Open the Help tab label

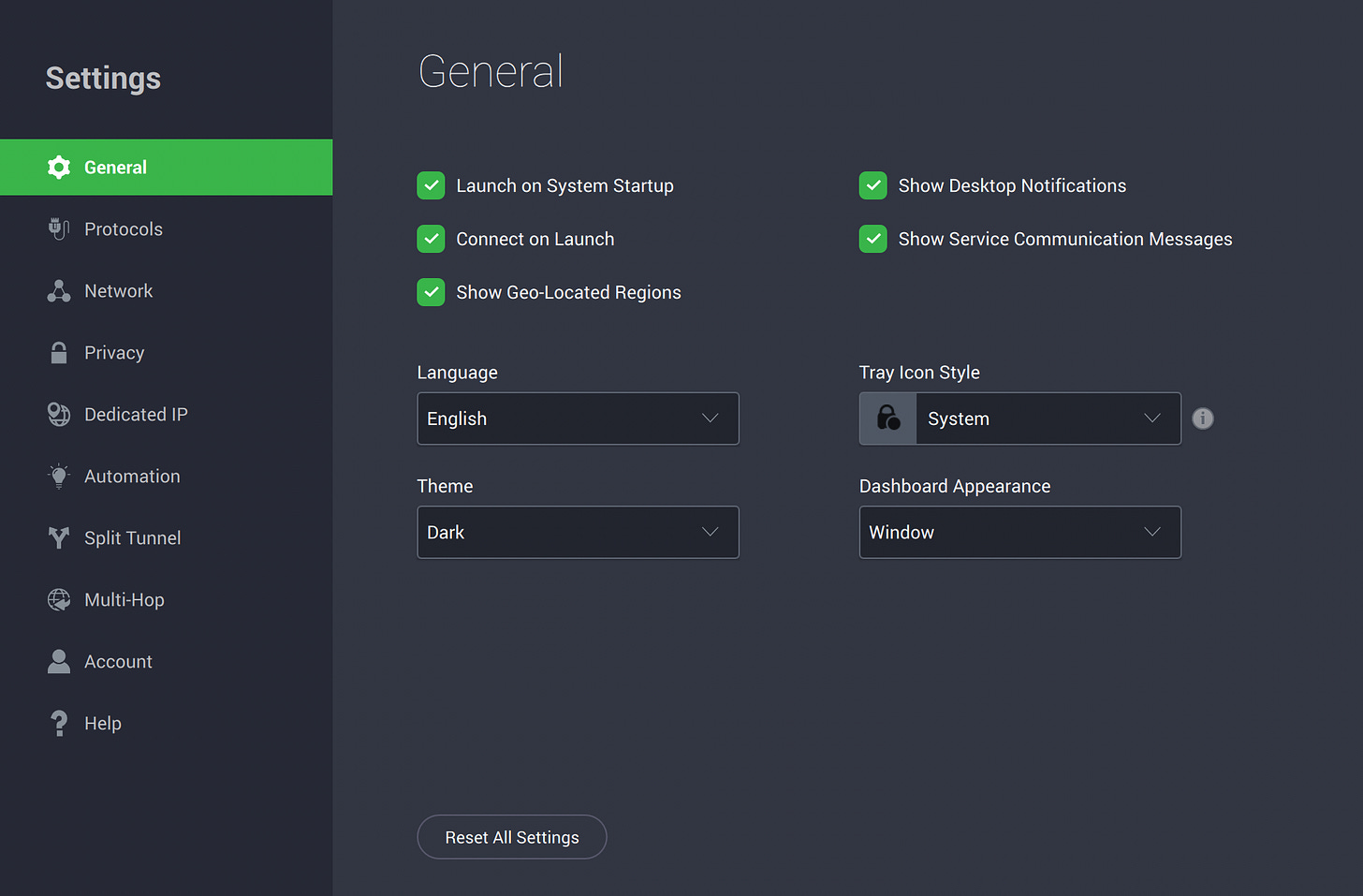[x=103, y=724]
